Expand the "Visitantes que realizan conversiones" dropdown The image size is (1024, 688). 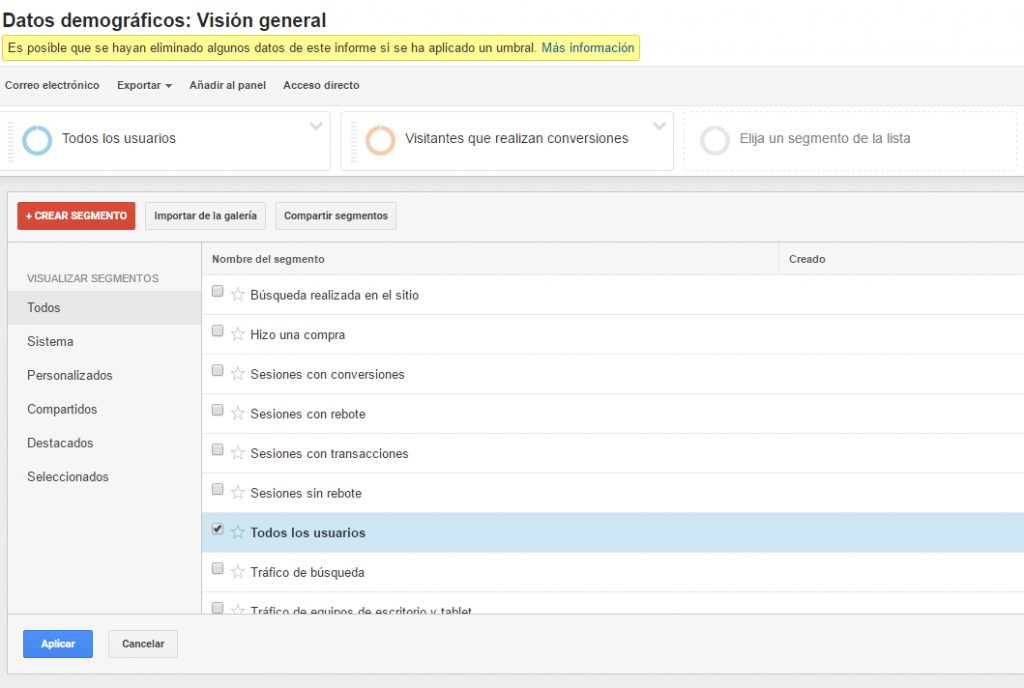(658, 127)
